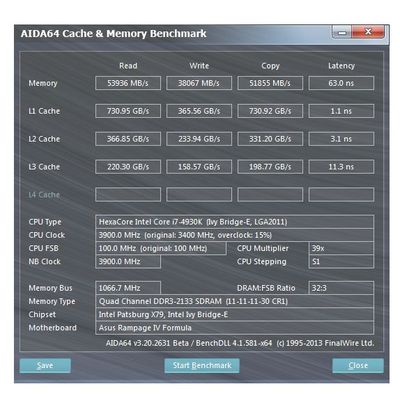Click the greyed L4 Cache label
Image resolution: width=400 pixels, height=396 pixels.
tap(44, 195)
